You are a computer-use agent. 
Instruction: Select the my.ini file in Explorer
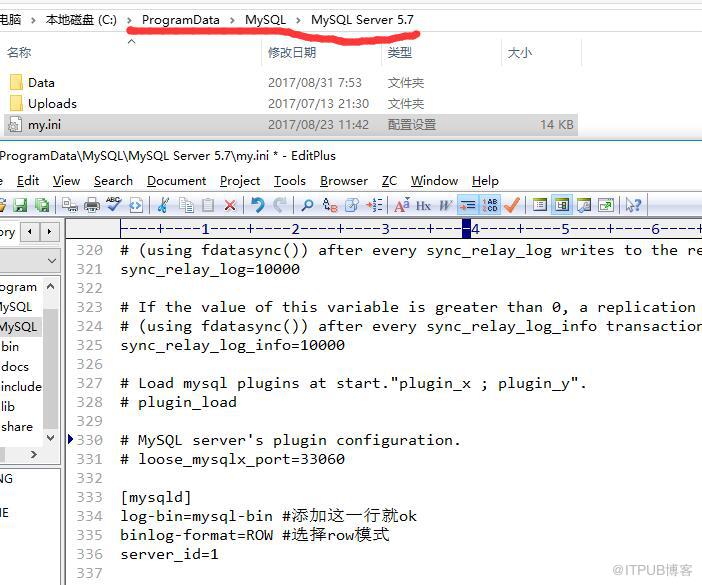pos(291,125)
